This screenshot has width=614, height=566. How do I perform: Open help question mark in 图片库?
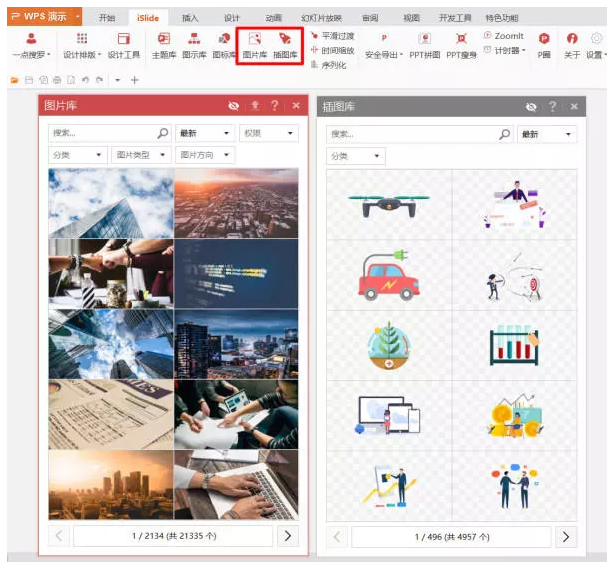(275, 105)
